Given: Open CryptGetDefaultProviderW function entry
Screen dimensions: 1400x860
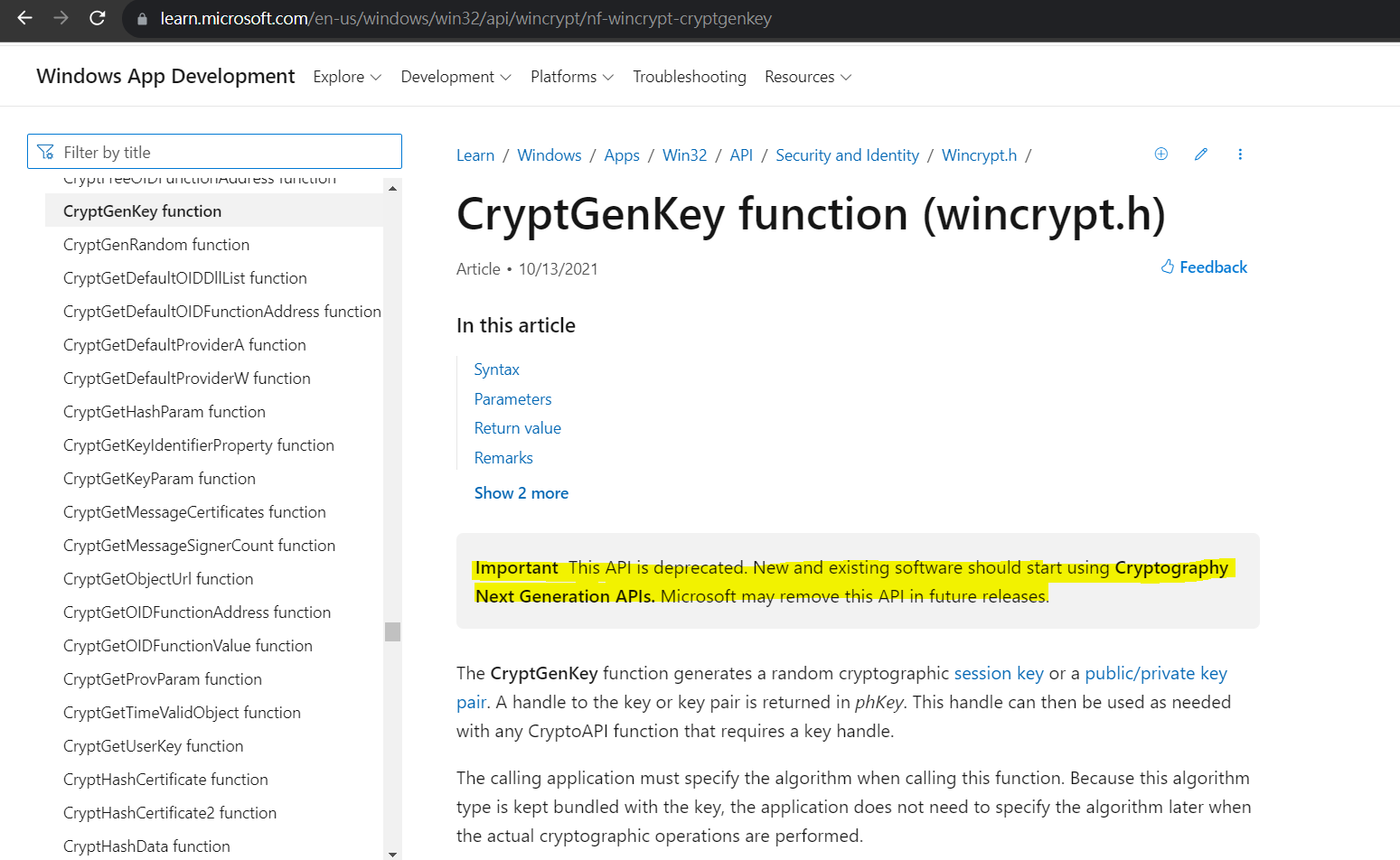Looking at the screenshot, I should pos(187,379).
